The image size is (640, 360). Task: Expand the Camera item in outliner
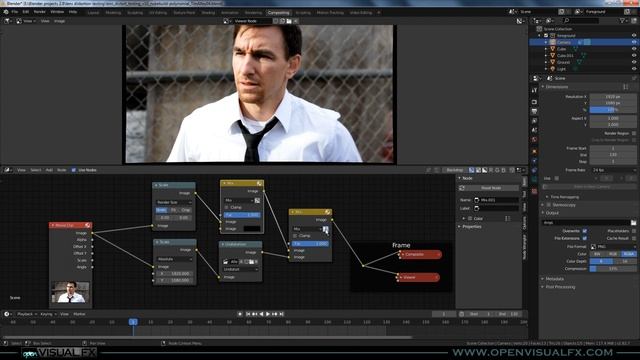[x=546, y=42]
